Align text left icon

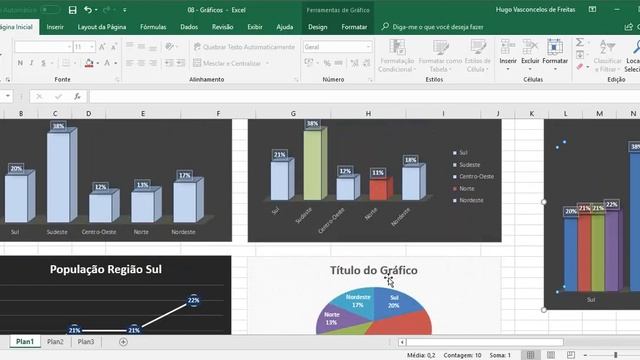coord(130,63)
